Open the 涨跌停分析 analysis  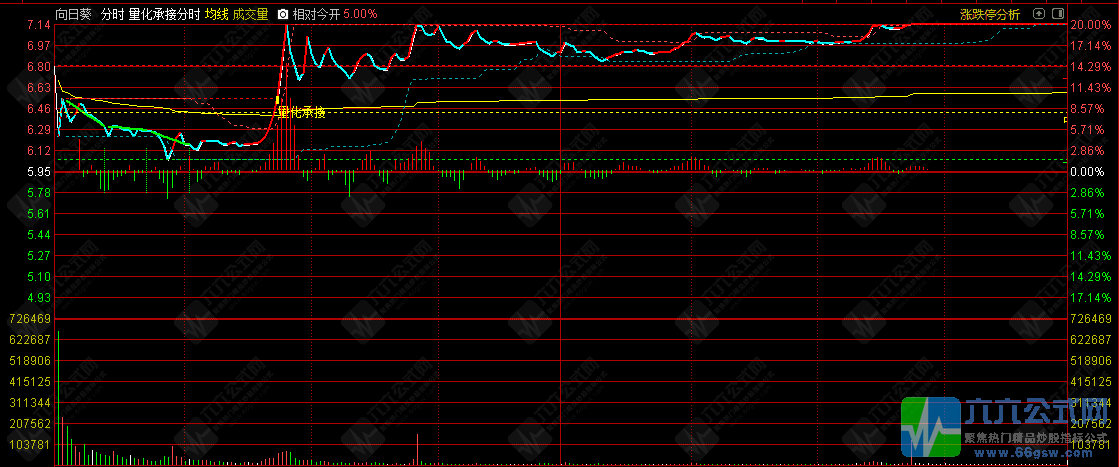990,14
